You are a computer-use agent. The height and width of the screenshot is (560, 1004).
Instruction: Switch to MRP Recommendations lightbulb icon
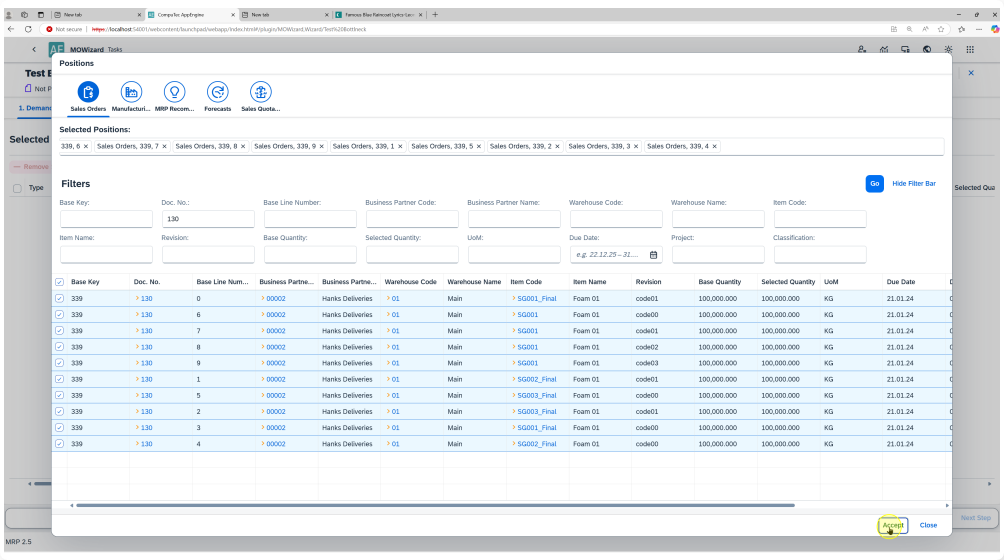[x=174, y=93]
